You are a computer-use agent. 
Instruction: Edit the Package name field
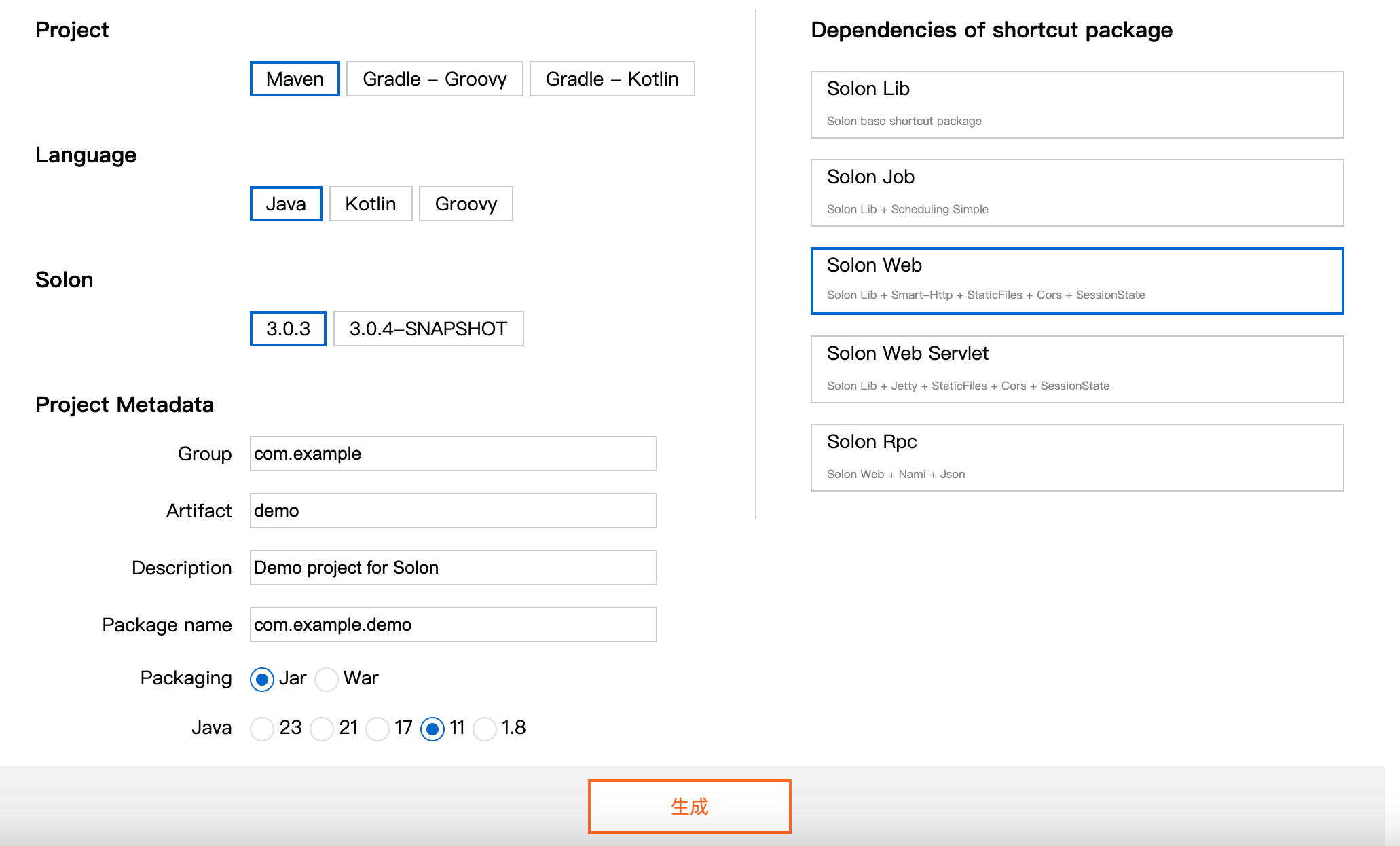pos(453,625)
